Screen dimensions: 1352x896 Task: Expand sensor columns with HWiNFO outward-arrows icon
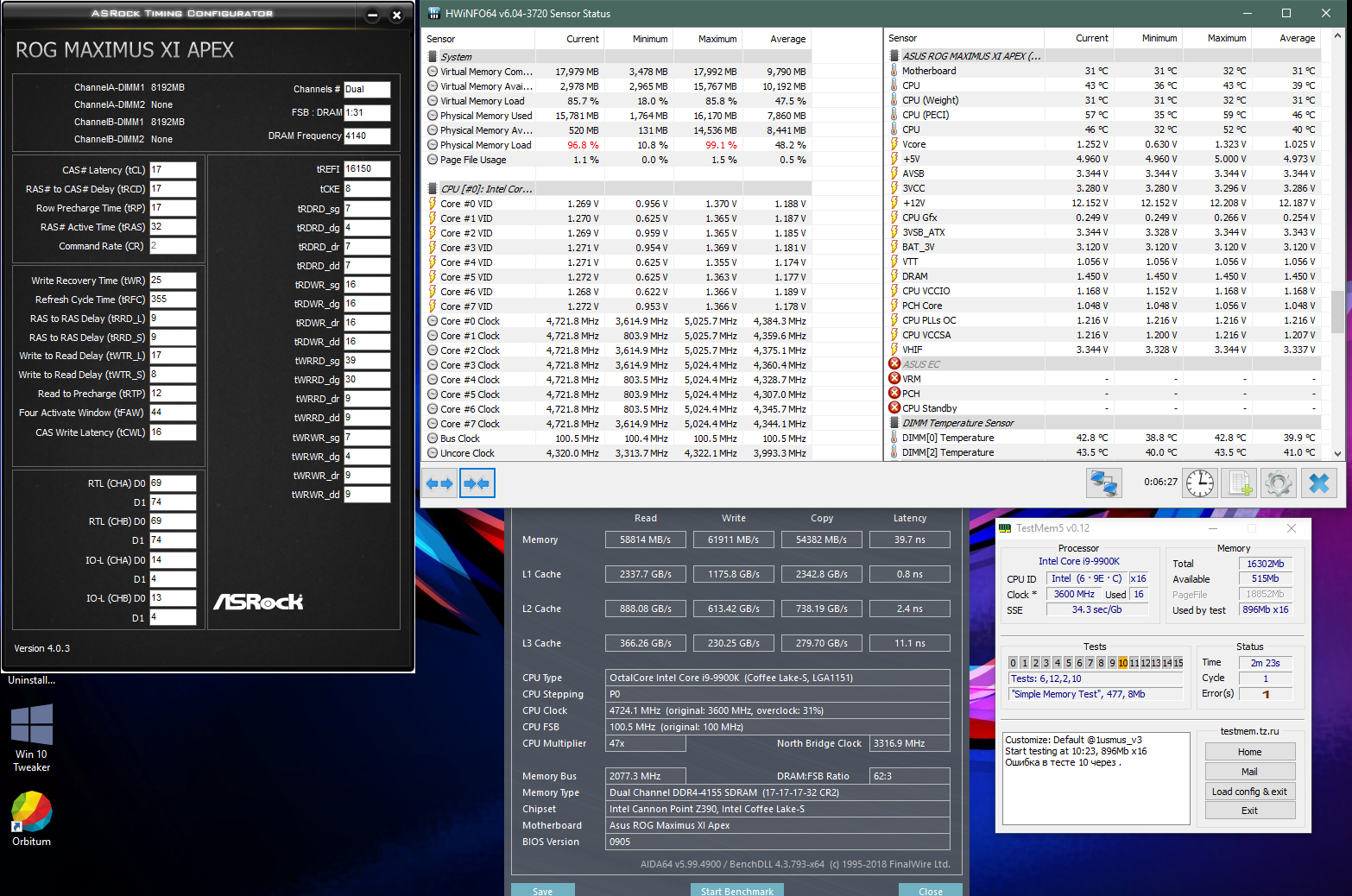pos(440,483)
